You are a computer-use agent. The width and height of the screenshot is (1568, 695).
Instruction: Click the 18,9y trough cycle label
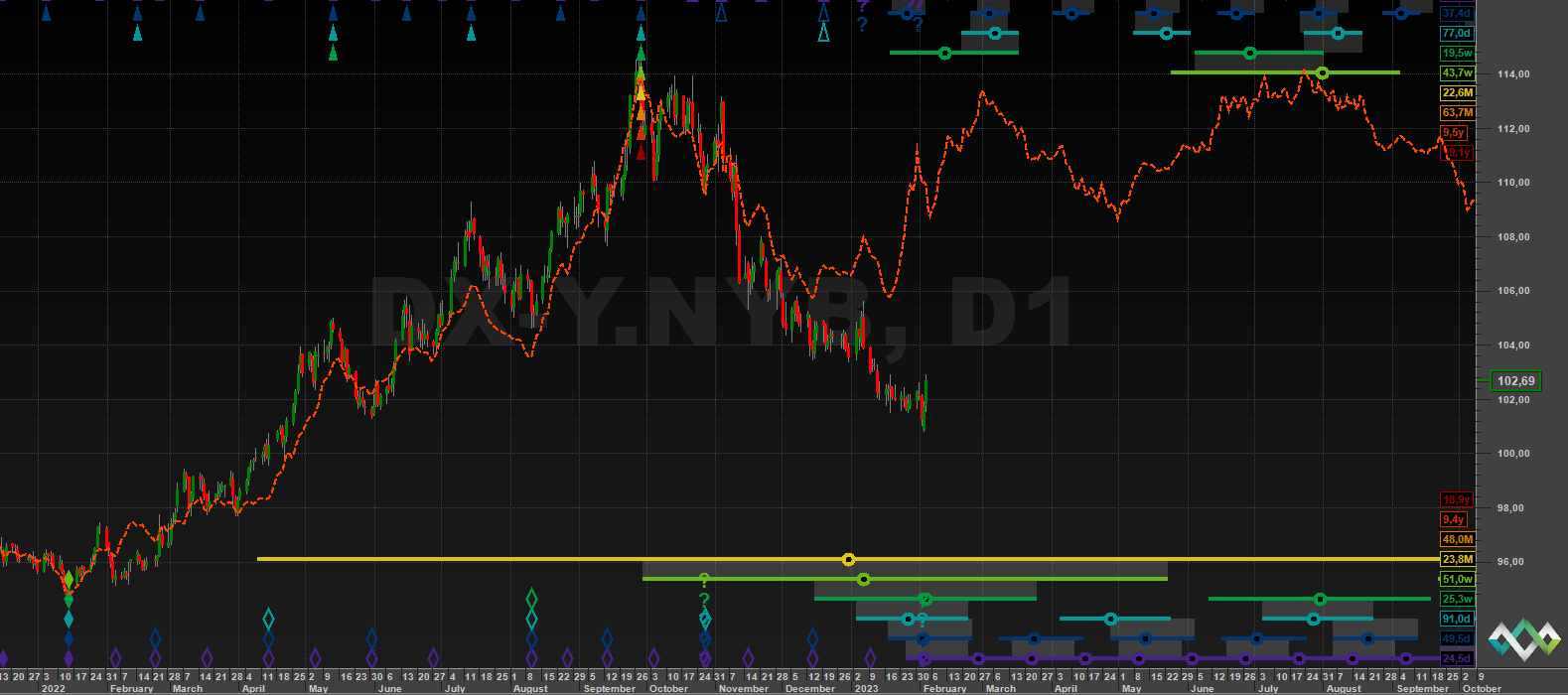(x=1456, y=499)
